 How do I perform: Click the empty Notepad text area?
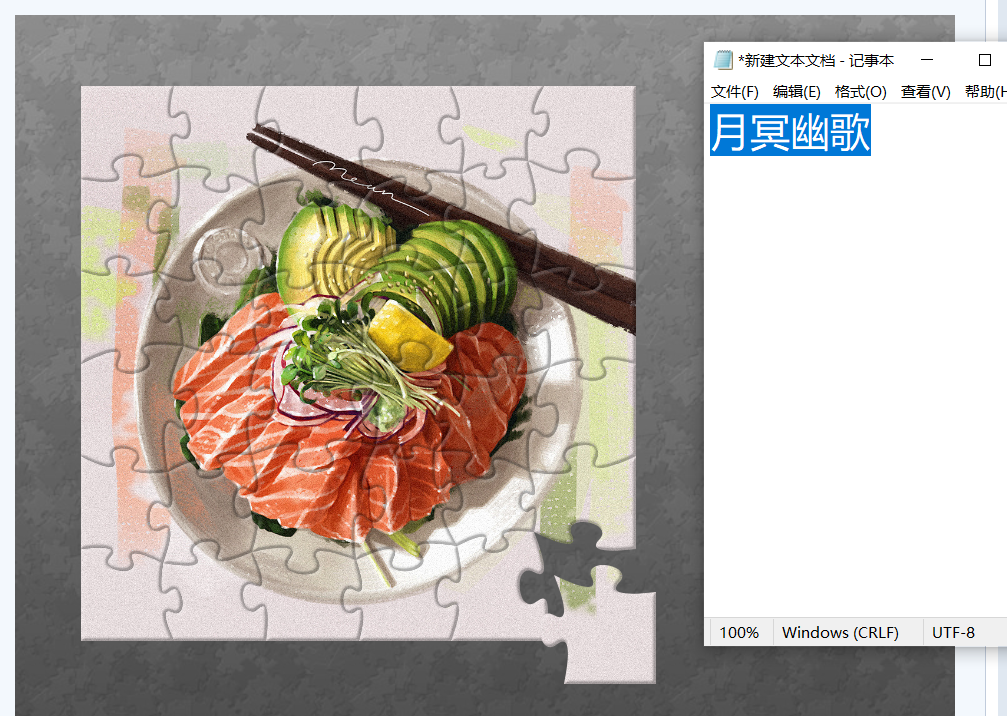point(855,385)
